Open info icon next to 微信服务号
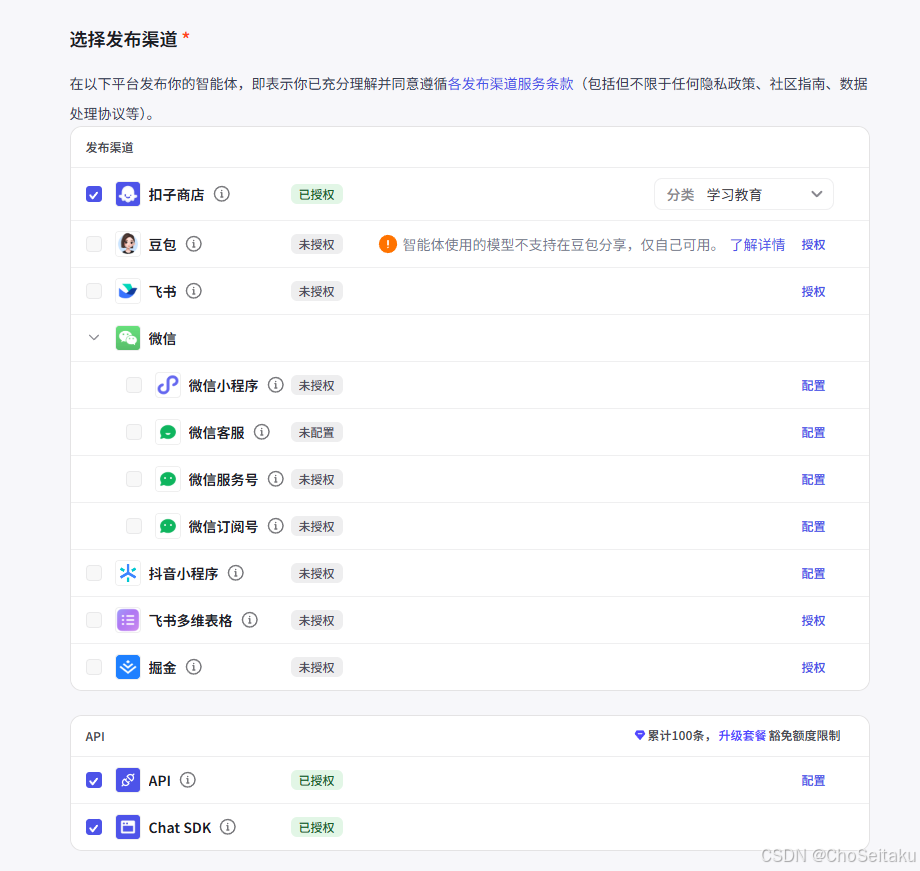Screen dimensions: 920x871 (x=276, y=479)
